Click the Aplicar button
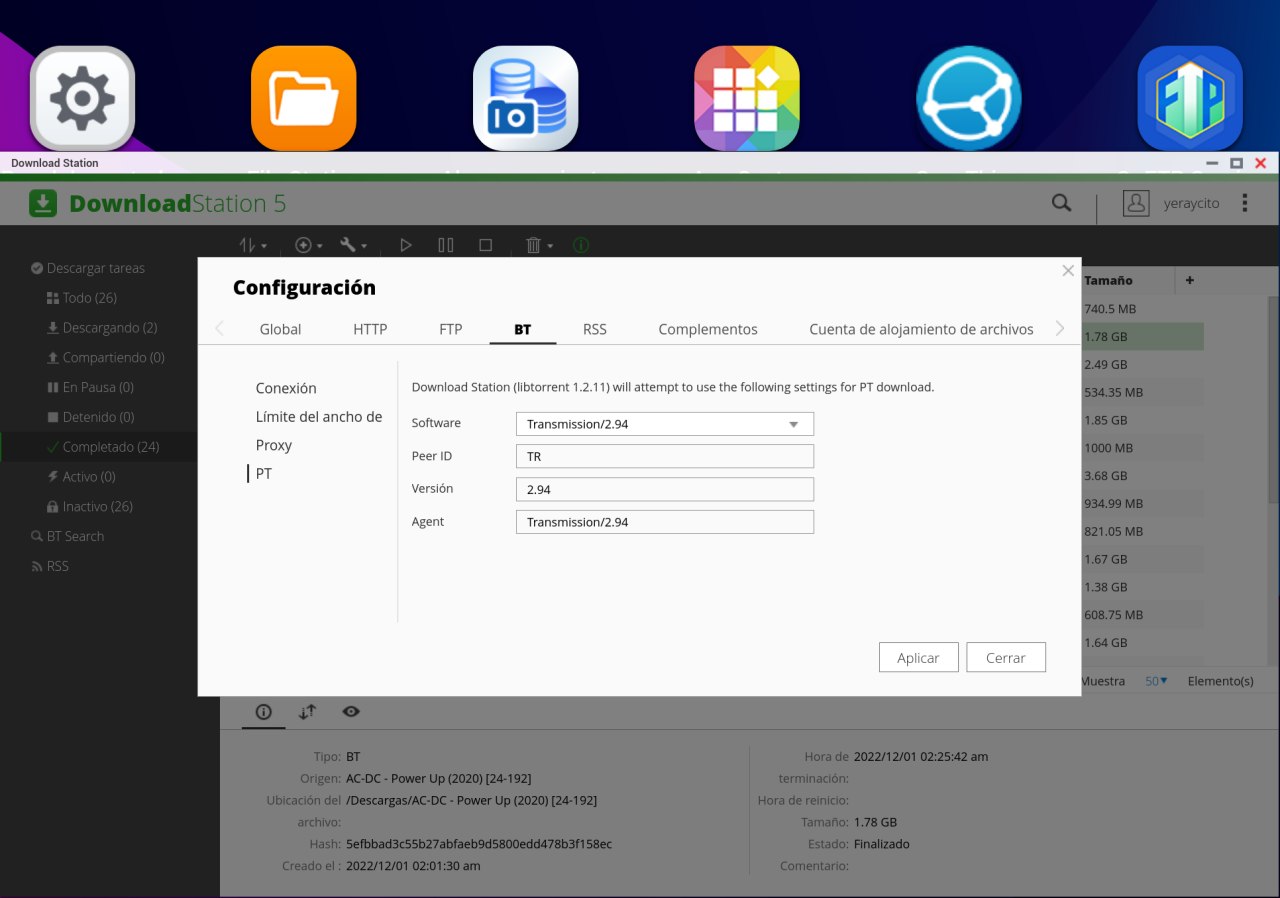The height and width of the screenshot is (898, 1280). point(918,658)
